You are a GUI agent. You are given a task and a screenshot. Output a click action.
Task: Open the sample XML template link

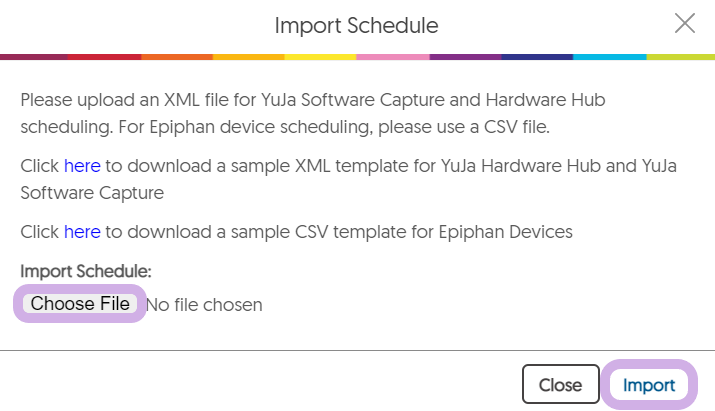coord(82,165)
